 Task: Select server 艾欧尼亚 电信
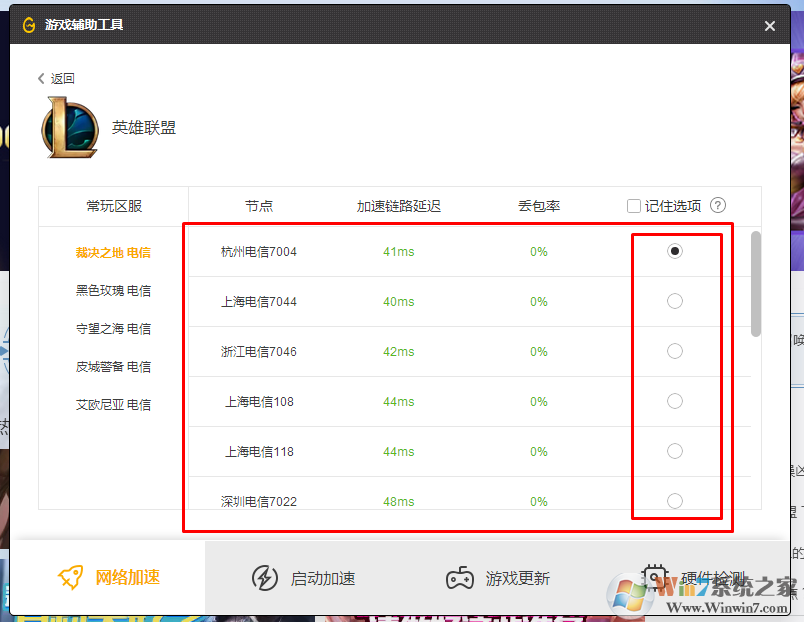tap(113, 405)
